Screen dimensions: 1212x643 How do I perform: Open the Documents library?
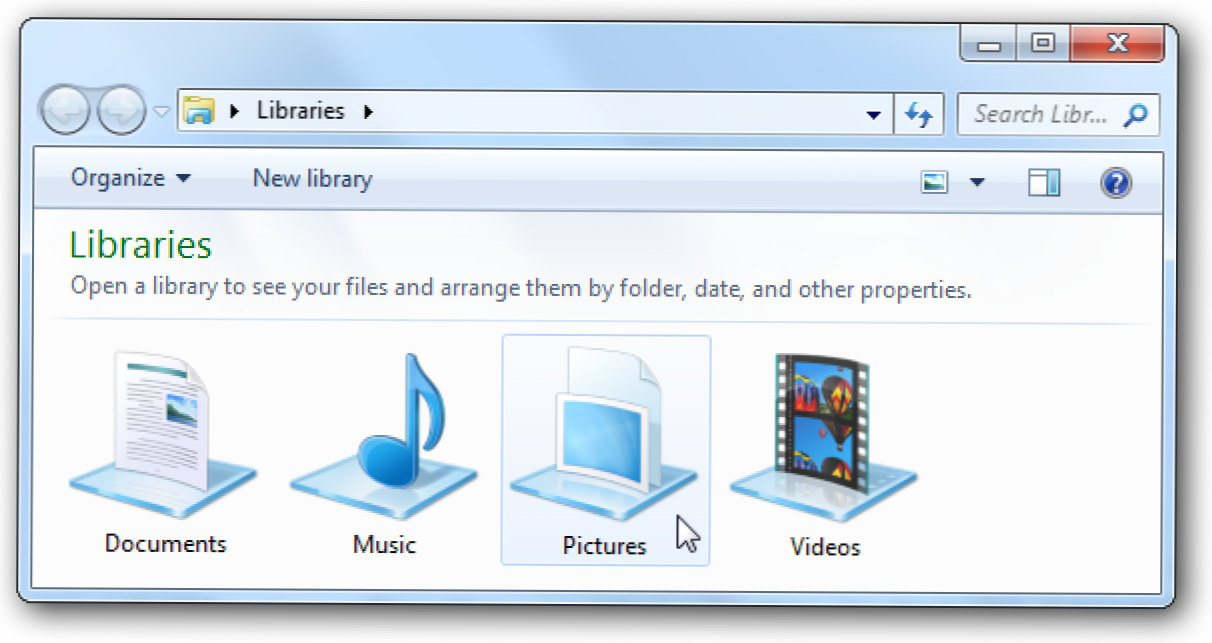164,450
